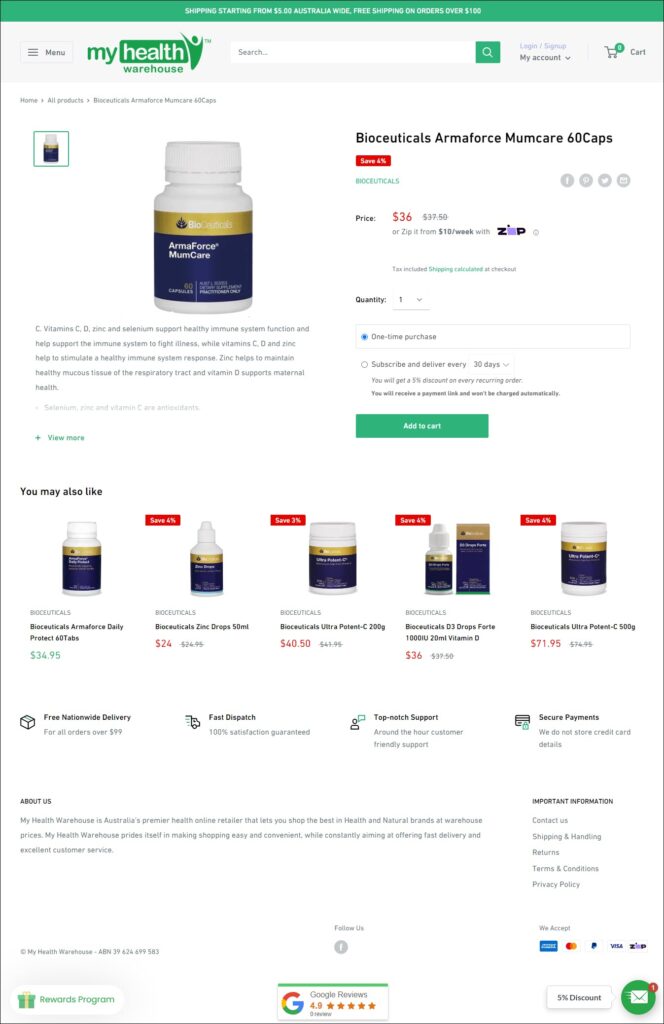
Task: Share product on Twitter icon
Action: click(605, 180)
